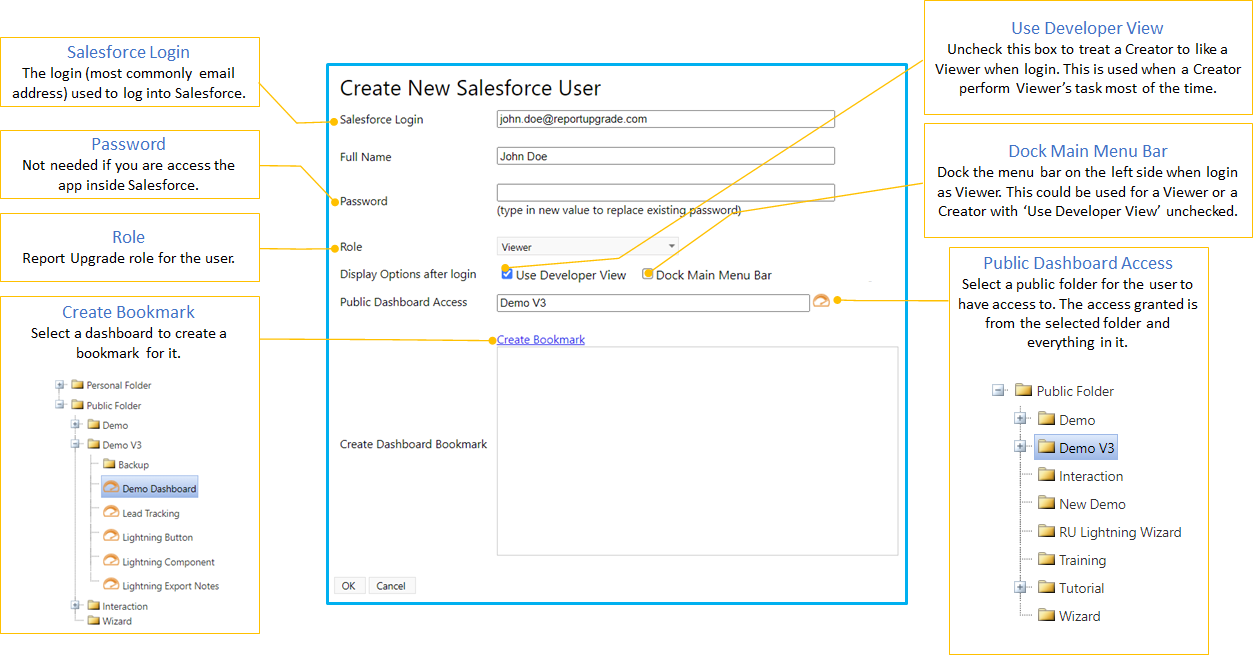Expand the Tutorial folder node
Image resolution: width=1255 pixels, height=655 pixels.
[x=1020, y=587]
